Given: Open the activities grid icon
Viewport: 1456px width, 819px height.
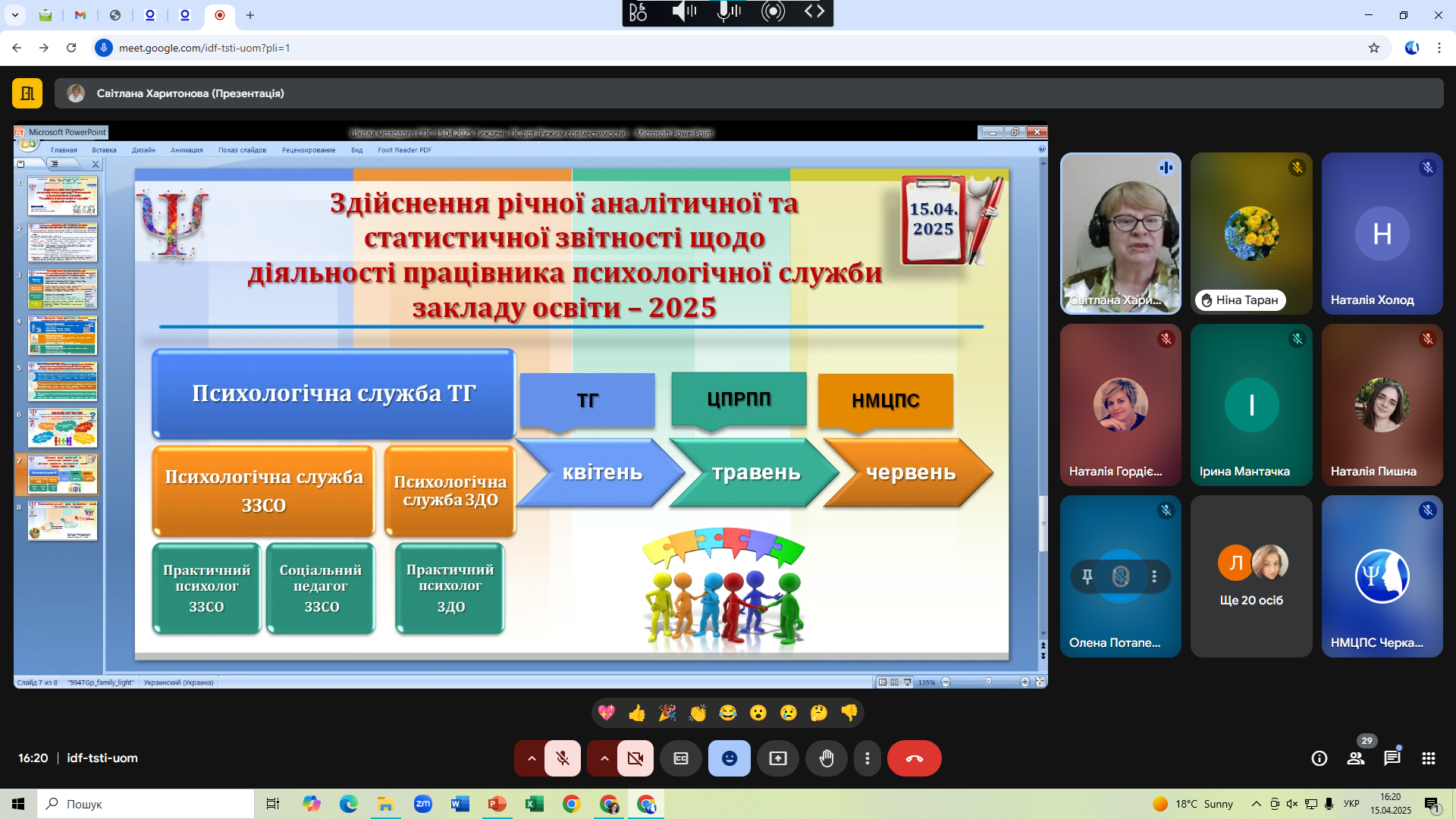Looking at the screenshot, I should point(1429,758).
